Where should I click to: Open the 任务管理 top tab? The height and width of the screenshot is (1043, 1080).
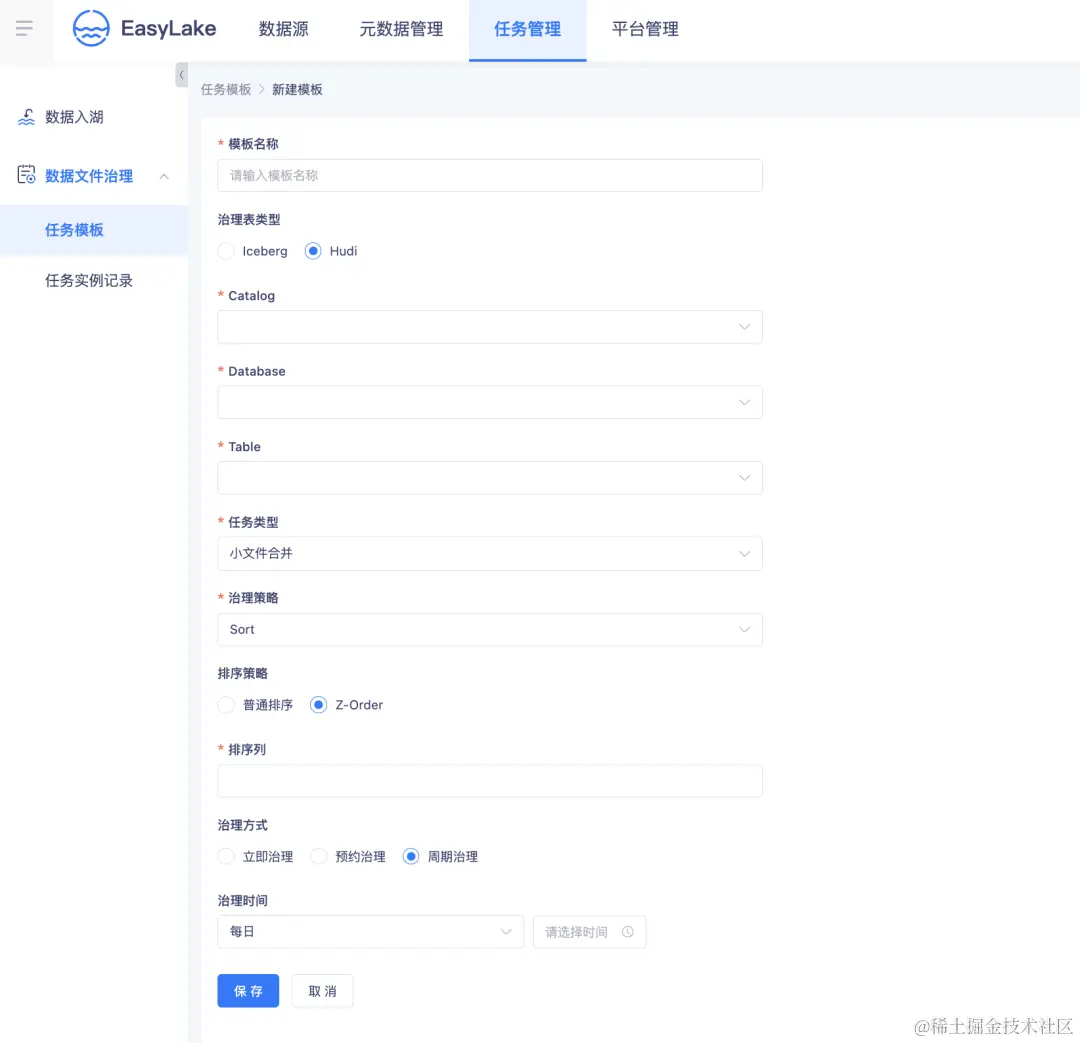(x=528, y=29)
